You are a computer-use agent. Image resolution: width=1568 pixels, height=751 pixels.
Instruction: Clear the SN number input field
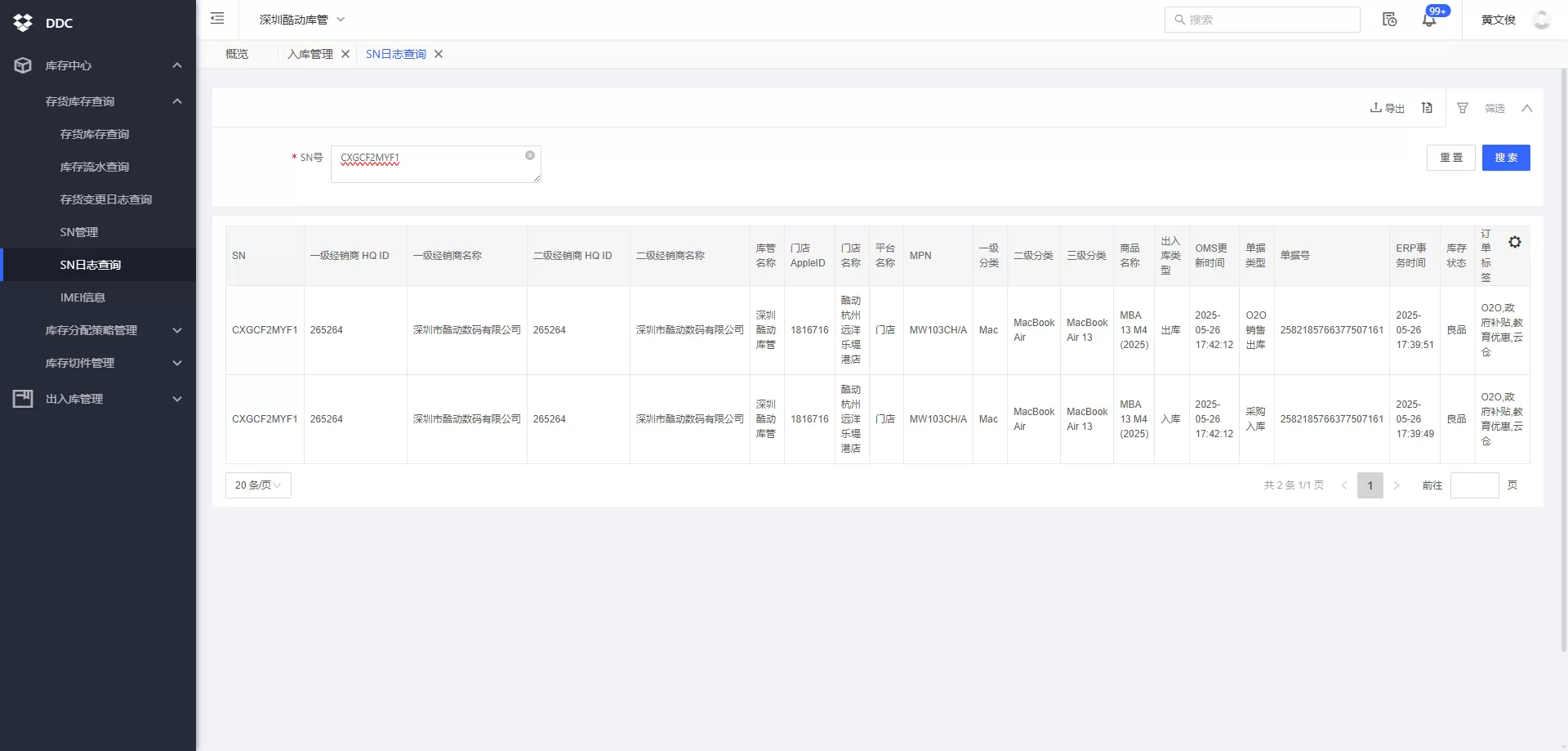(530, 155)
